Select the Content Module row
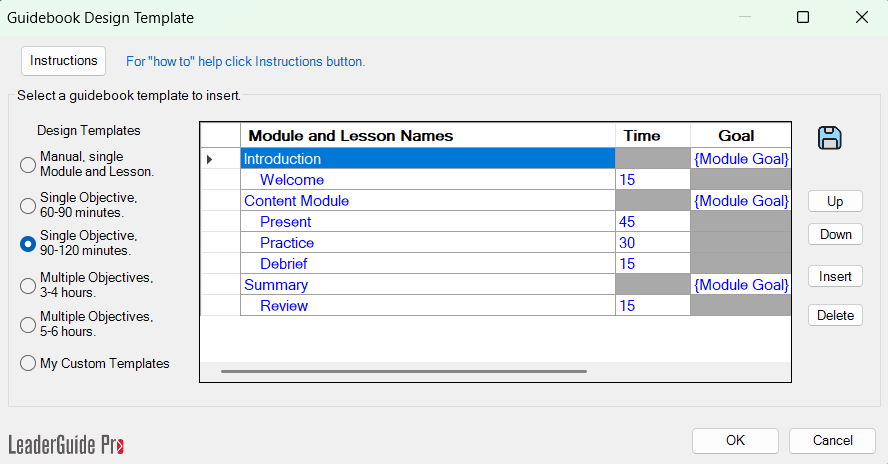Screen dimensions: 888x464 click(428, 201)
